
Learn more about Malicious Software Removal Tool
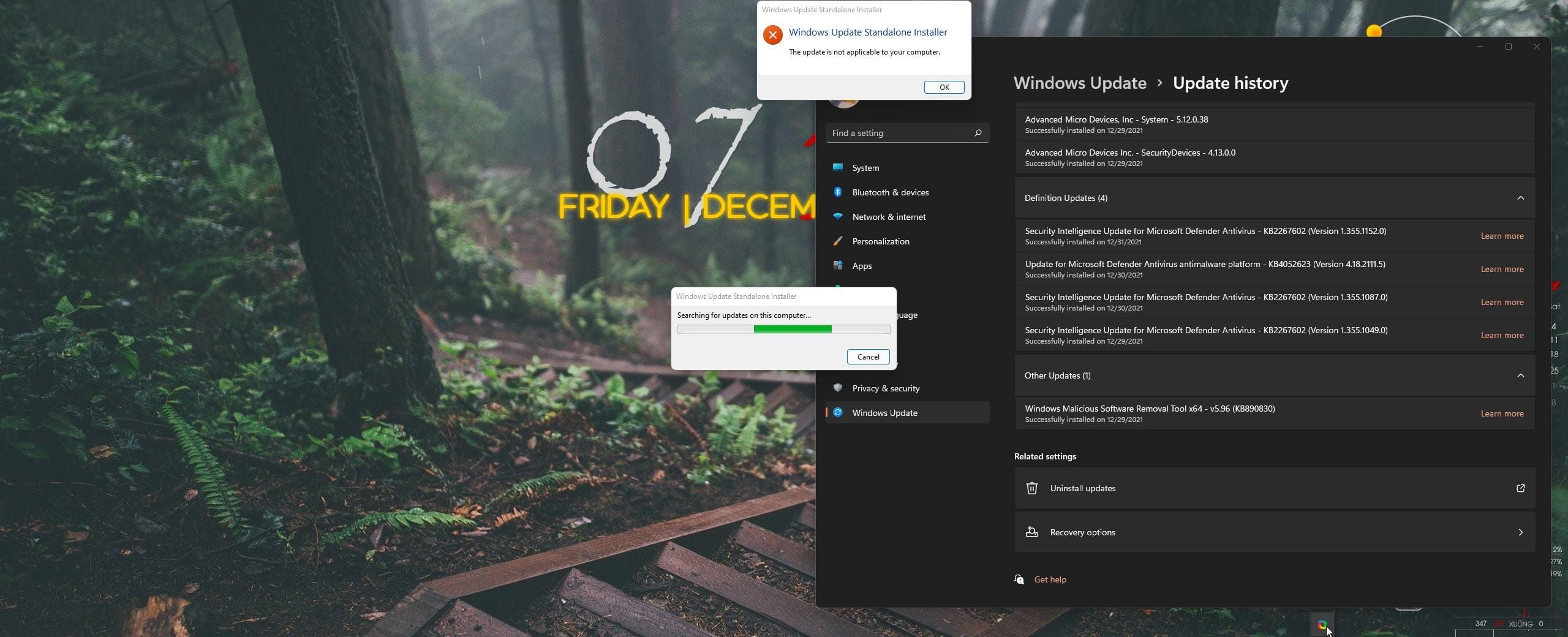[1502, 413]
